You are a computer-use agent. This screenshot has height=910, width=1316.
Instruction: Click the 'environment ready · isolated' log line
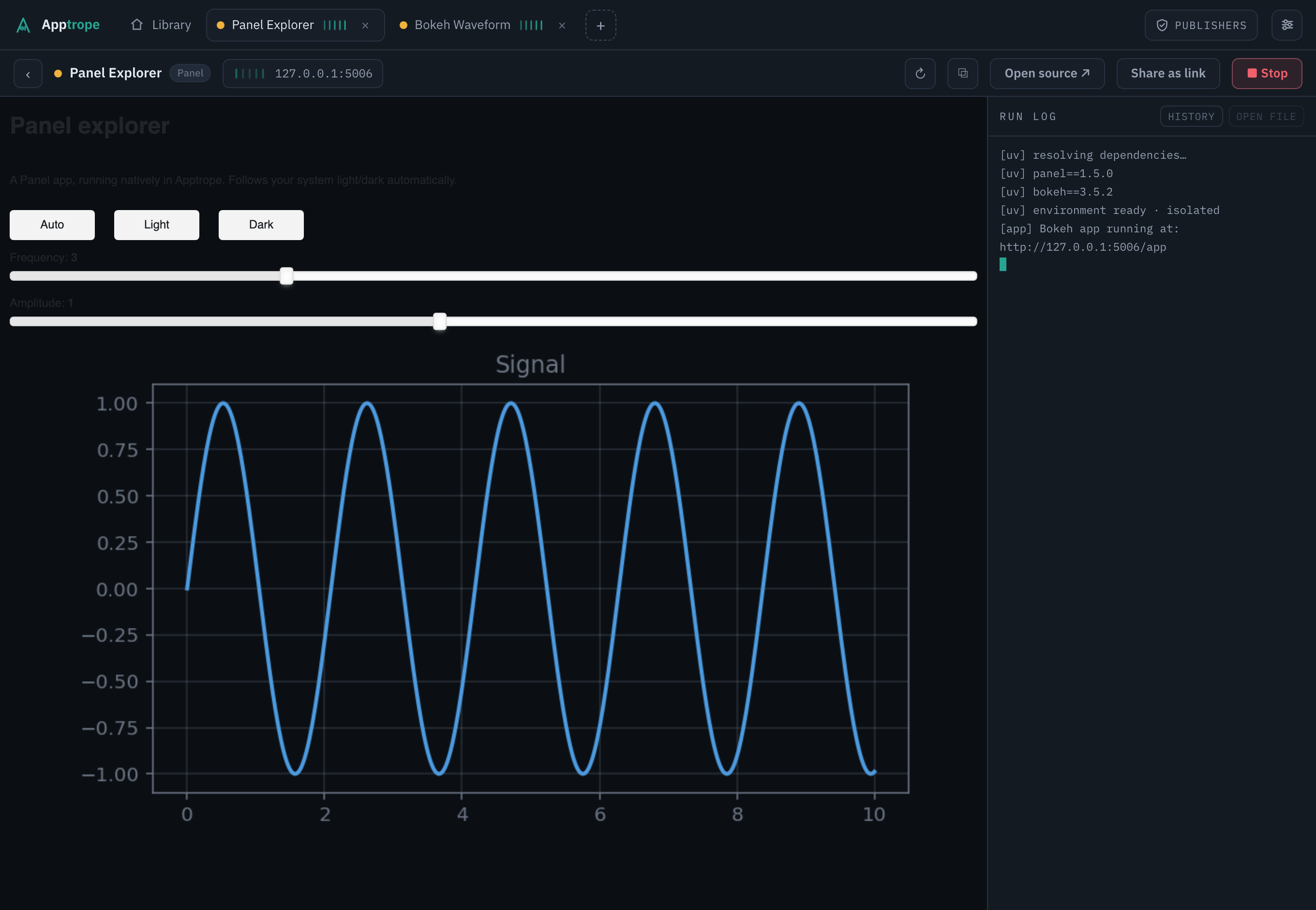point(1109,210)
